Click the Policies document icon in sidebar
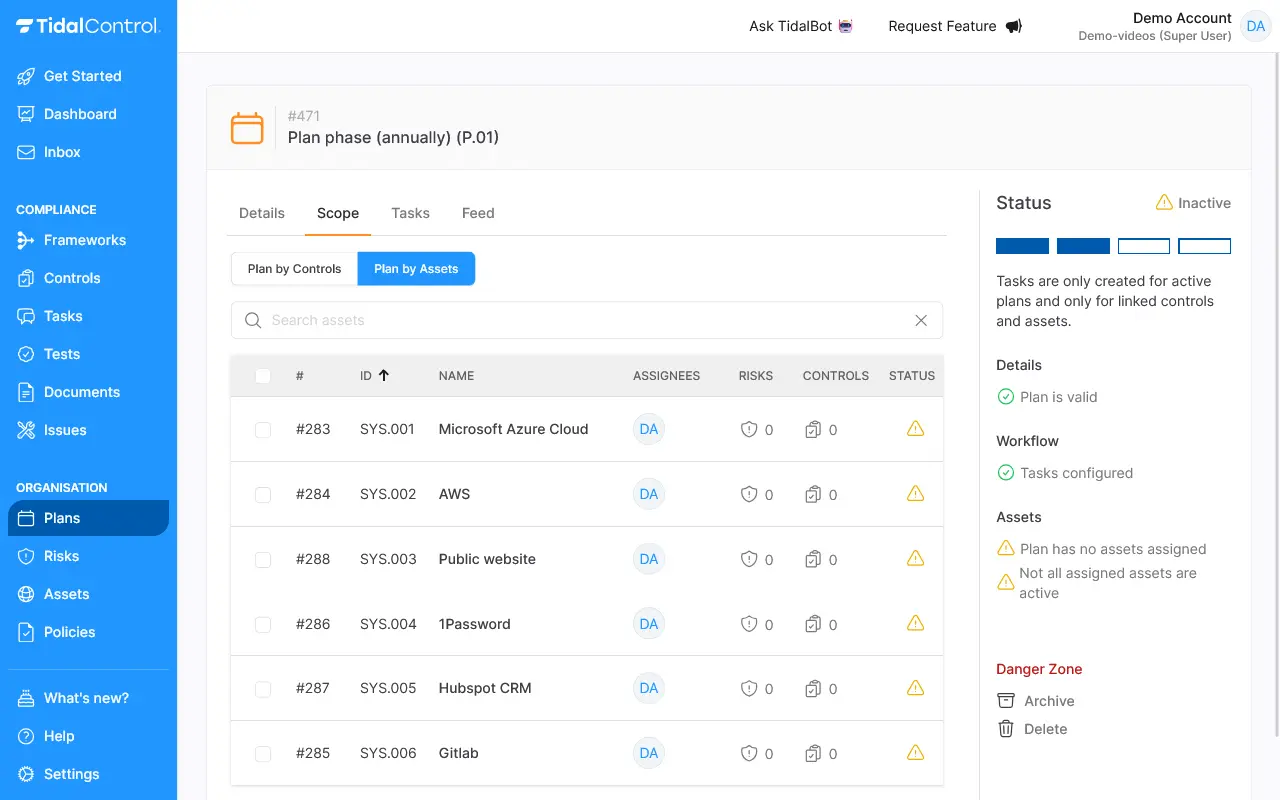1280x800 pixels. pyautogui.click(x=26, y=632)
